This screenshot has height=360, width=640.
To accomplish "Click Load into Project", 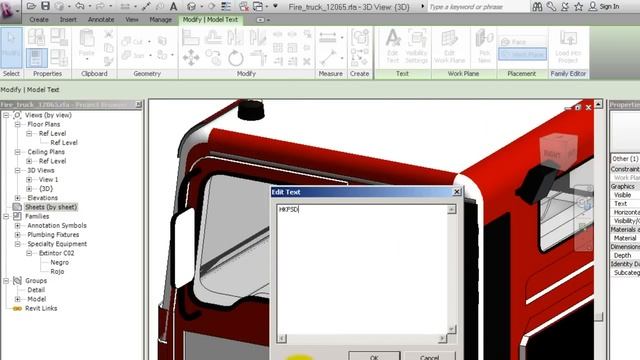I will coord(568,47).
